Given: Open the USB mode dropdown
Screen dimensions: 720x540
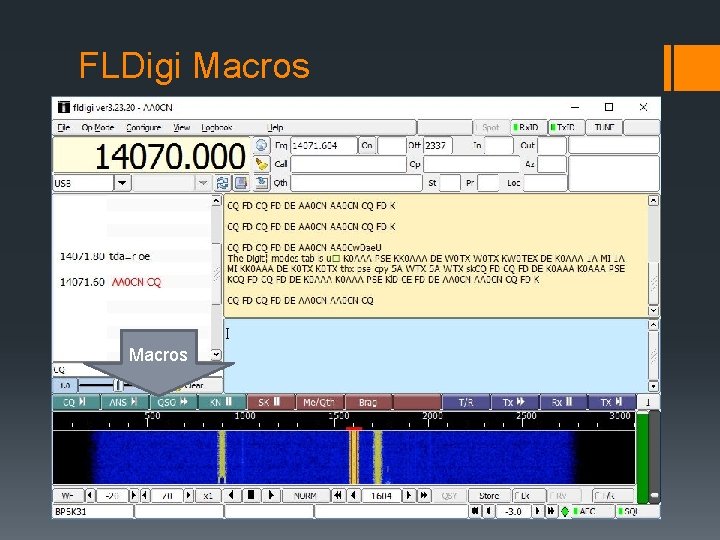Looking at the screenshot, I should click(x=122, y=183).
